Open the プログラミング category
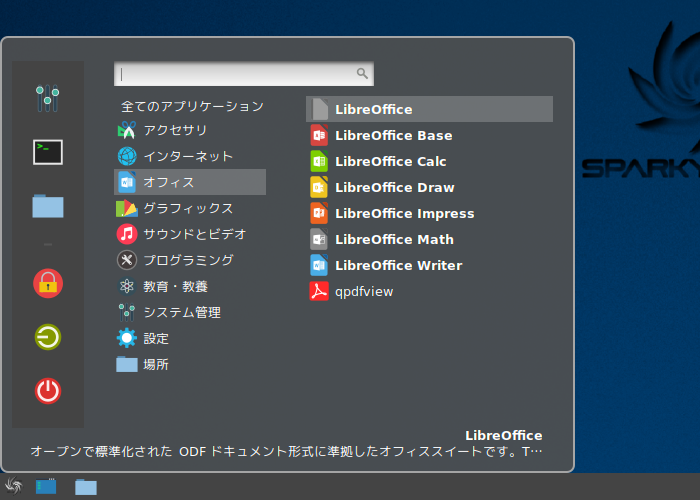Screen dimensions: 700x500 (190, 260)
